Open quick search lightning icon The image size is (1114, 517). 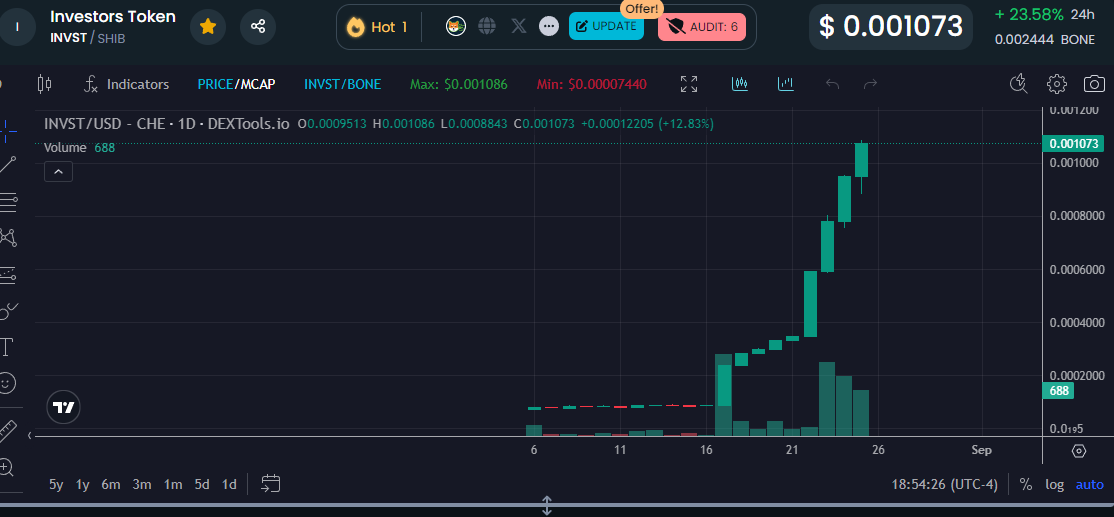point(1018,84)
